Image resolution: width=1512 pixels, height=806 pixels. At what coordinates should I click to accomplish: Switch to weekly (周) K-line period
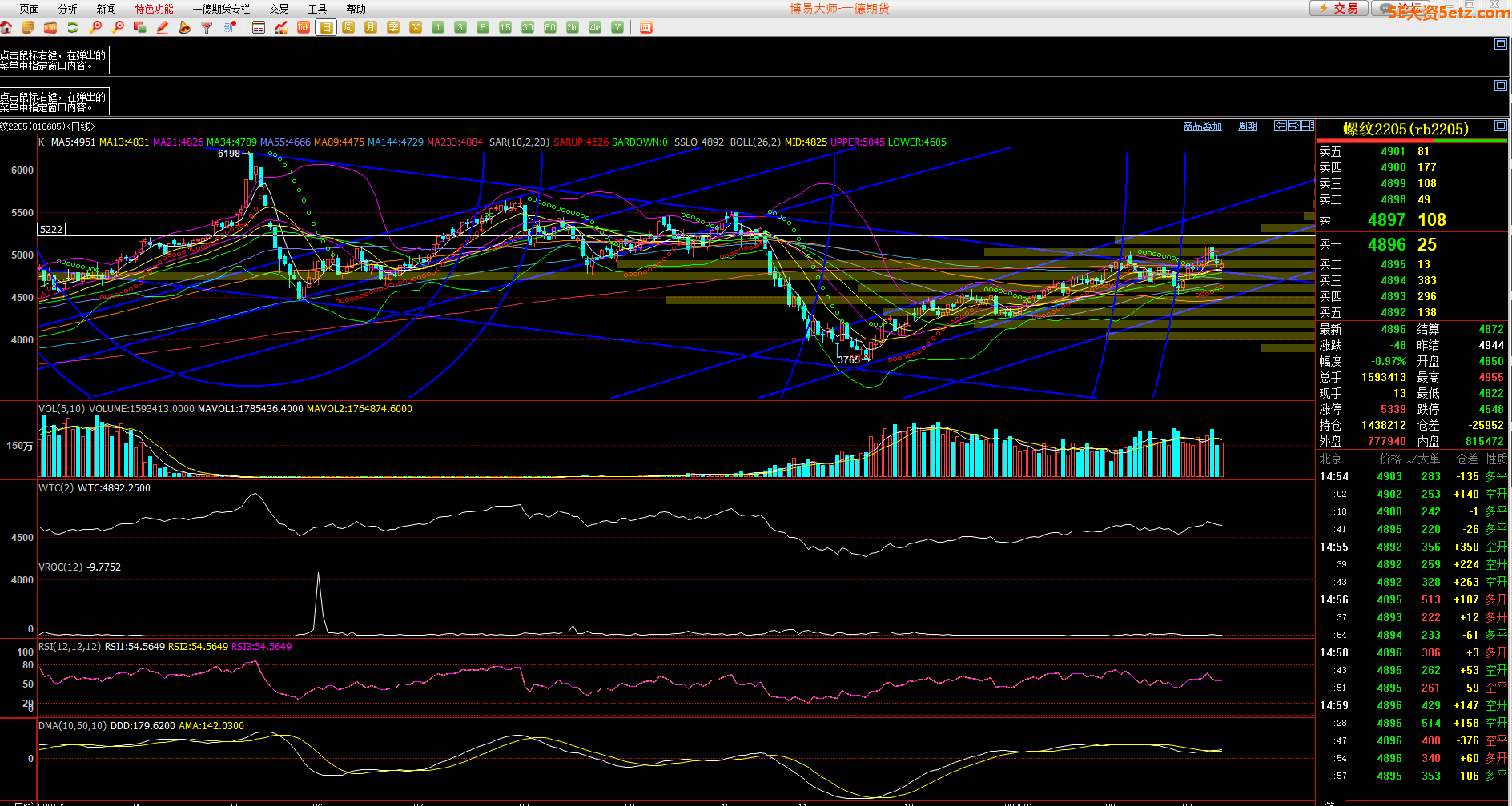coord(348,27)
